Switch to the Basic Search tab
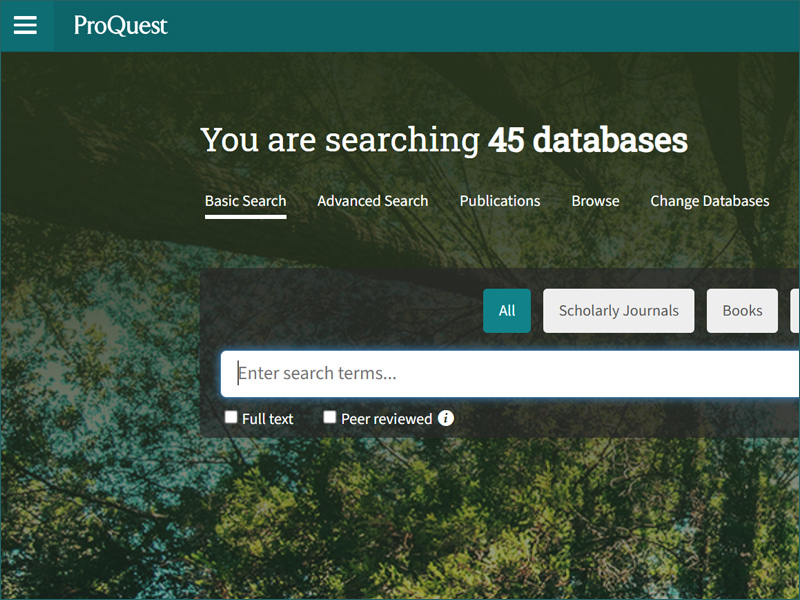This screenshot has height=600, width=800. pos(245,201)
